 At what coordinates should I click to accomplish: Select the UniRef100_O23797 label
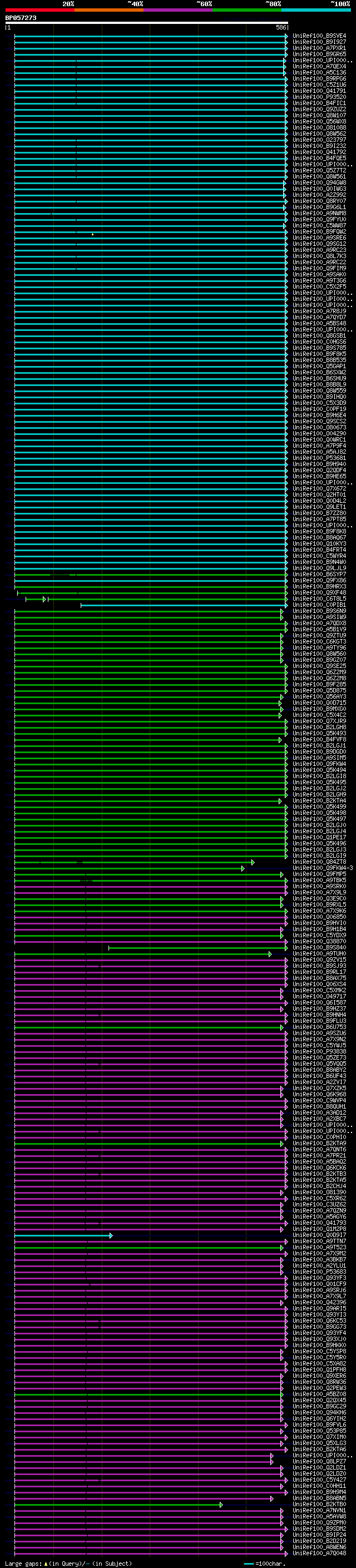[x=319, y=140]
